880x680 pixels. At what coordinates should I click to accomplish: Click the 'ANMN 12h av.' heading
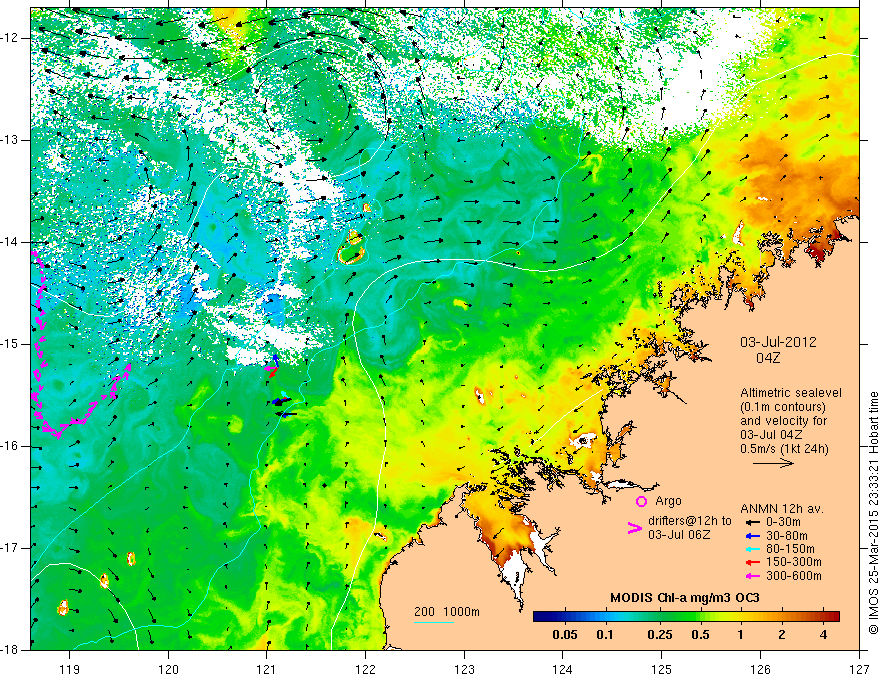[782, 509]
